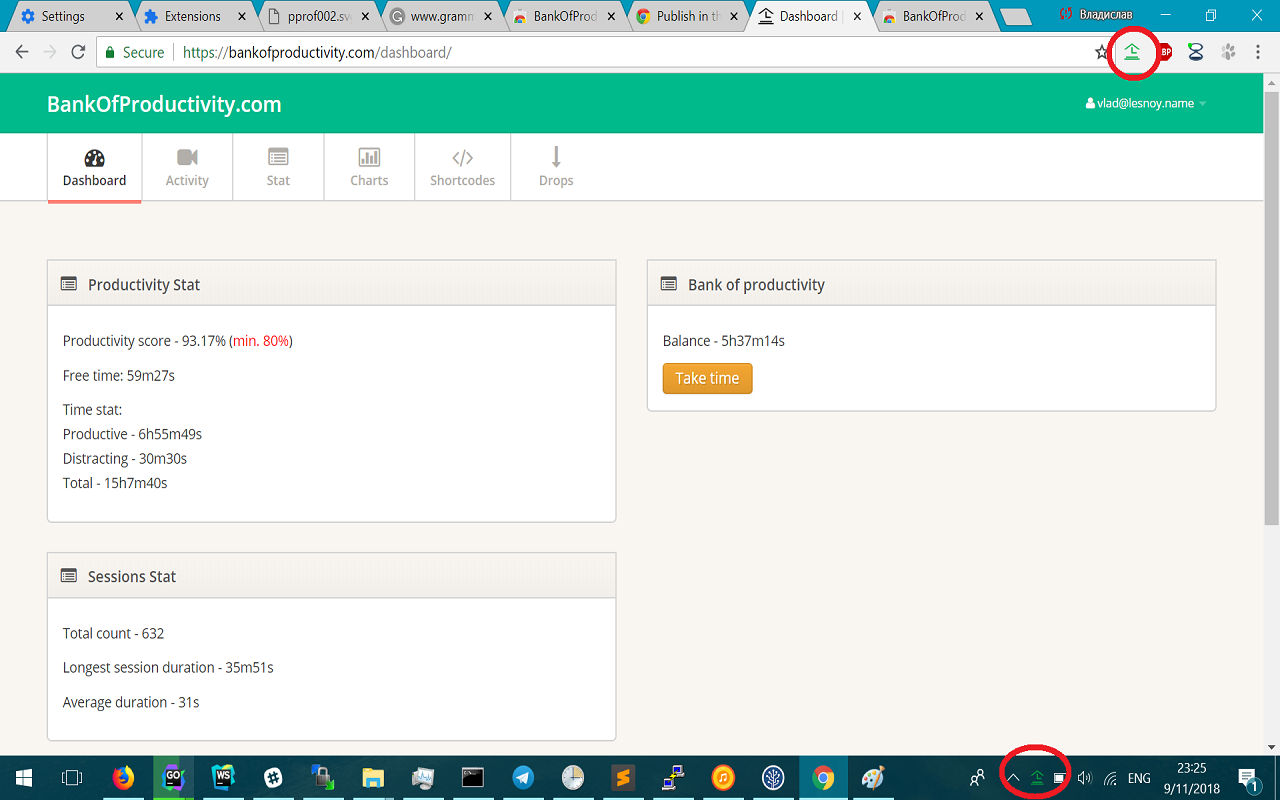Click the Secure padlock site info

[135, 52]
